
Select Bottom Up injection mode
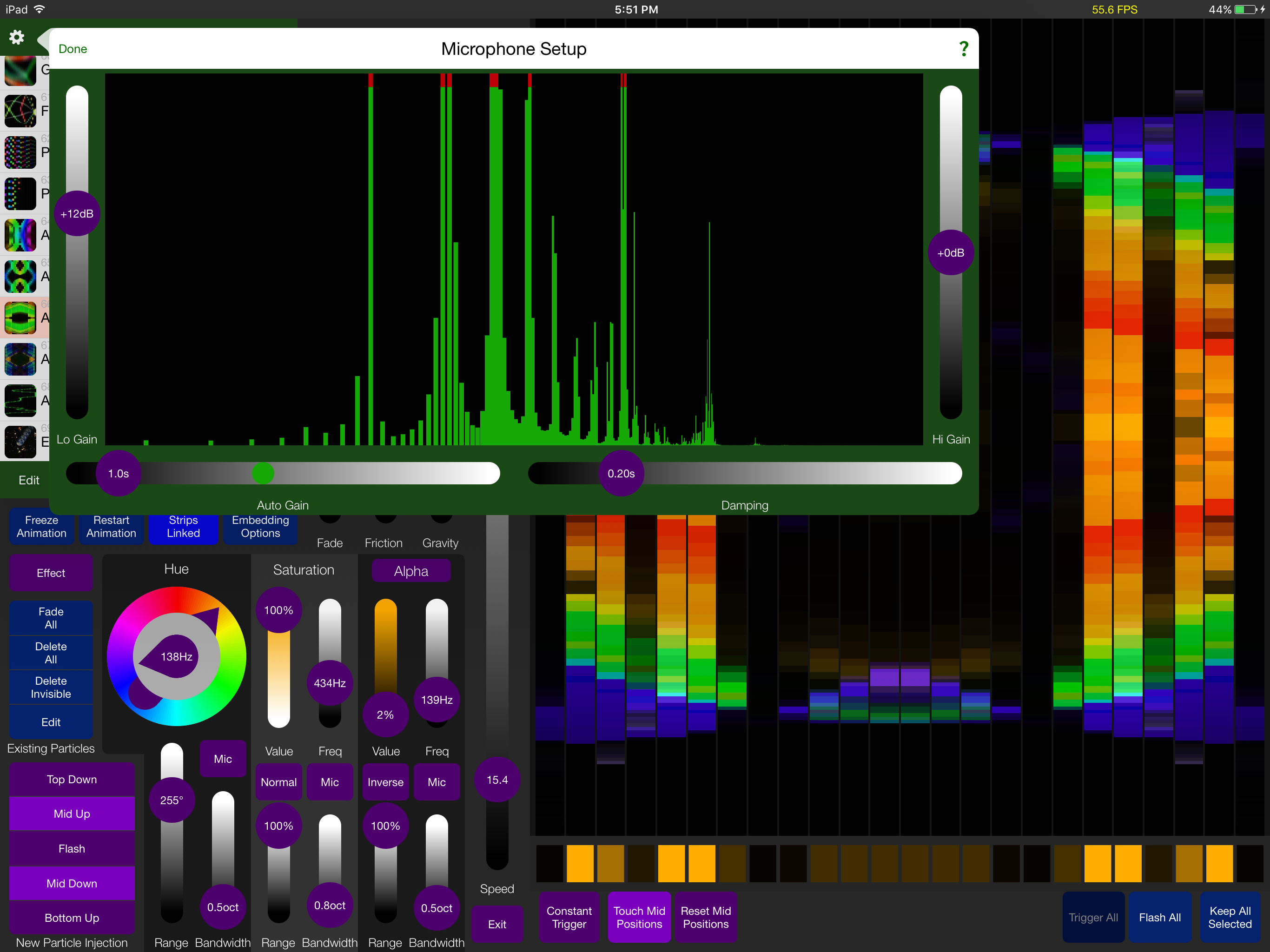72,918
